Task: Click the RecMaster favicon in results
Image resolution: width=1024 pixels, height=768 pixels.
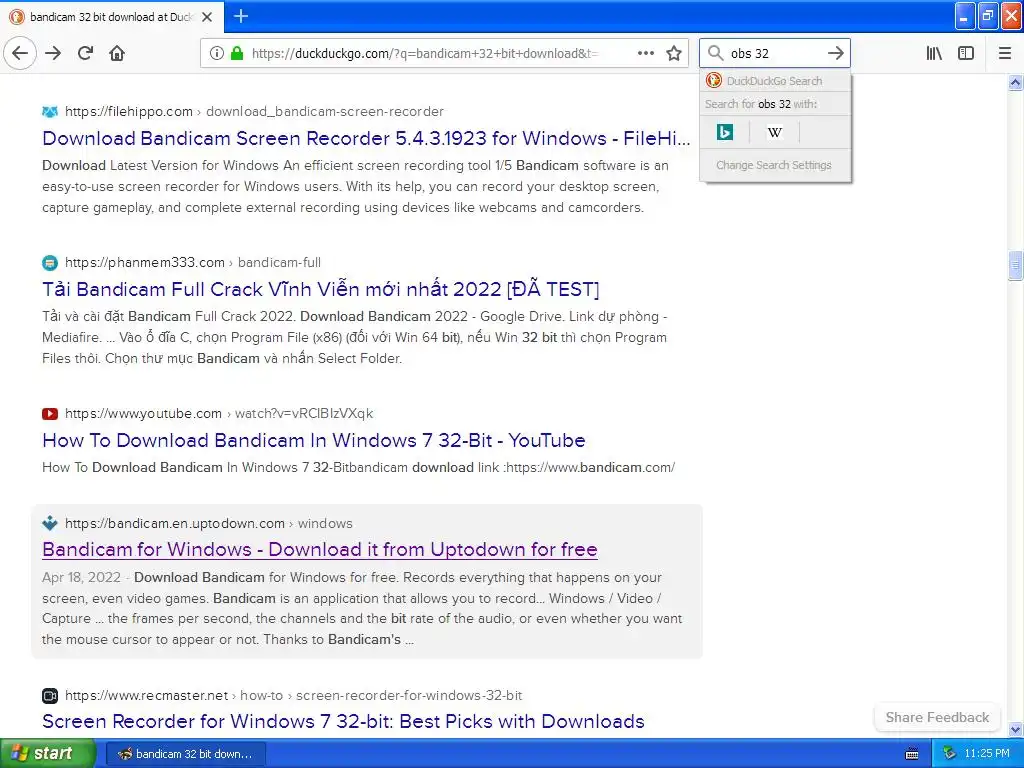Action: click(50, 696)
